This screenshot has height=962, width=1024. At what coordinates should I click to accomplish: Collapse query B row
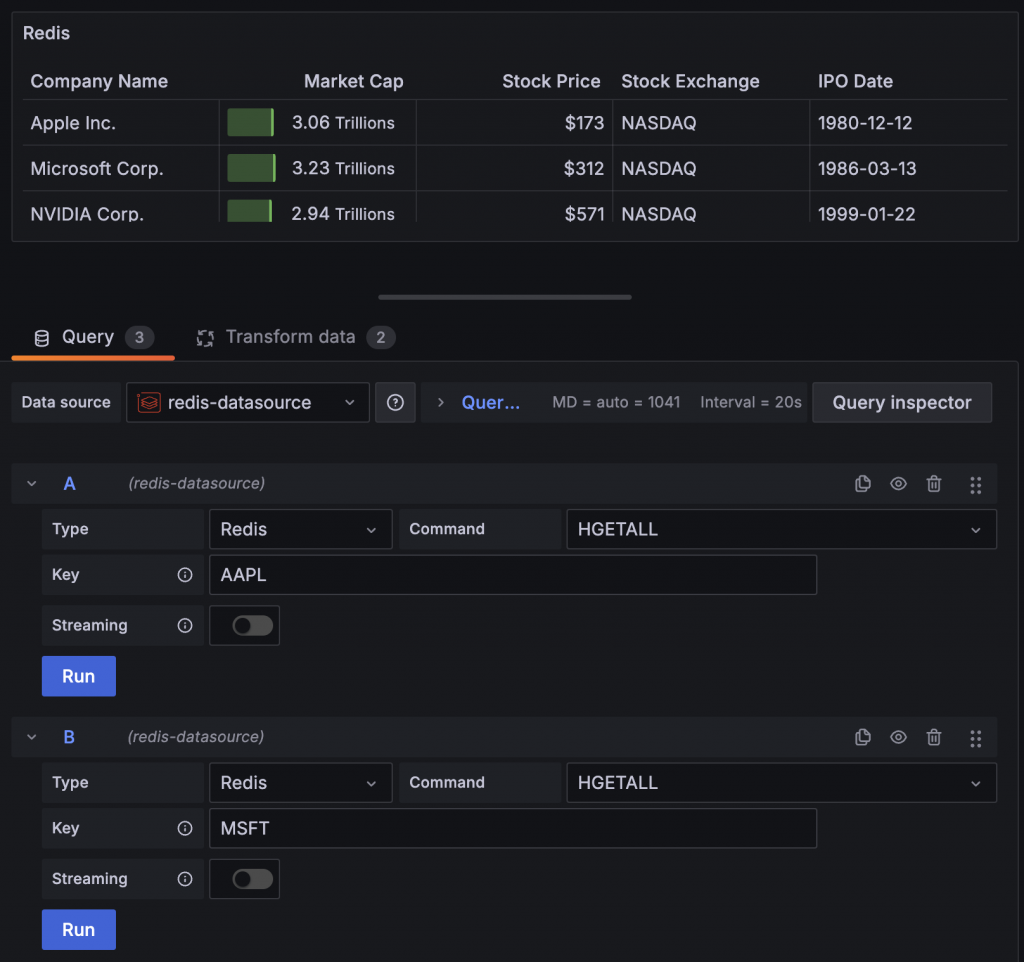[x=31, y=737]
